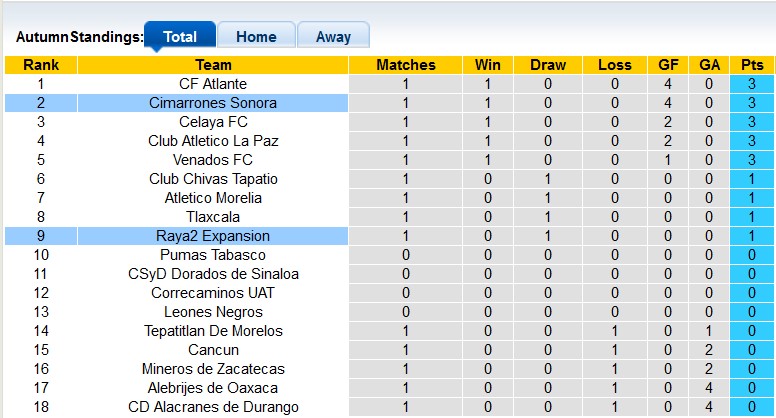Click Celaya FC in standings
Viewport: 776px width, 418px height.
click(213, 122)
